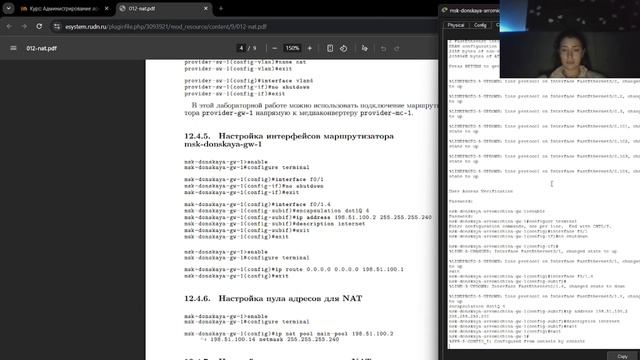Reload the current page
Image resolution: width=640 pixels, height=360 pixels.
point(39,27)
